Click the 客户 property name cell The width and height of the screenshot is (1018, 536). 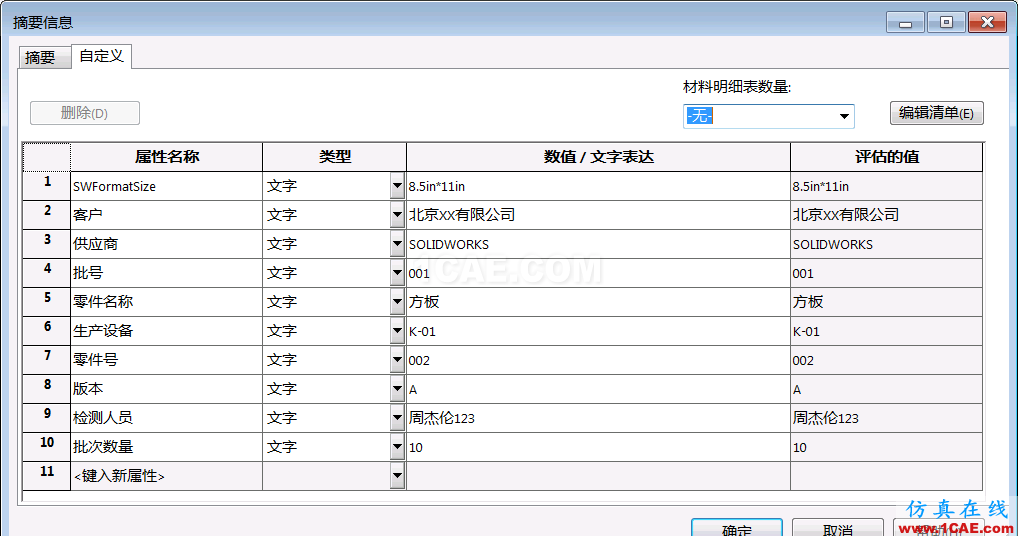(166, 215)
